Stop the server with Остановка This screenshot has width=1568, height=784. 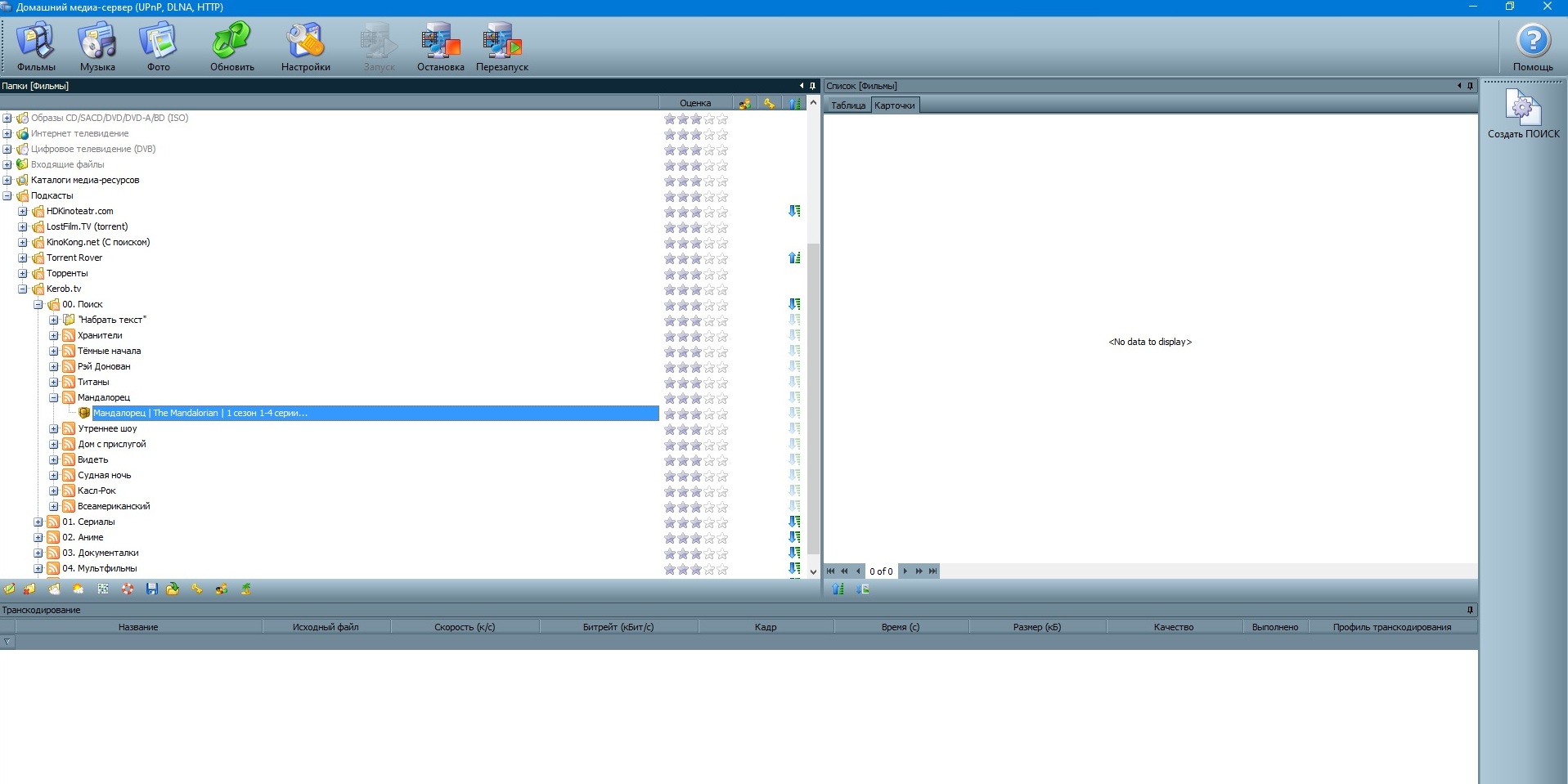coord(440,47)
